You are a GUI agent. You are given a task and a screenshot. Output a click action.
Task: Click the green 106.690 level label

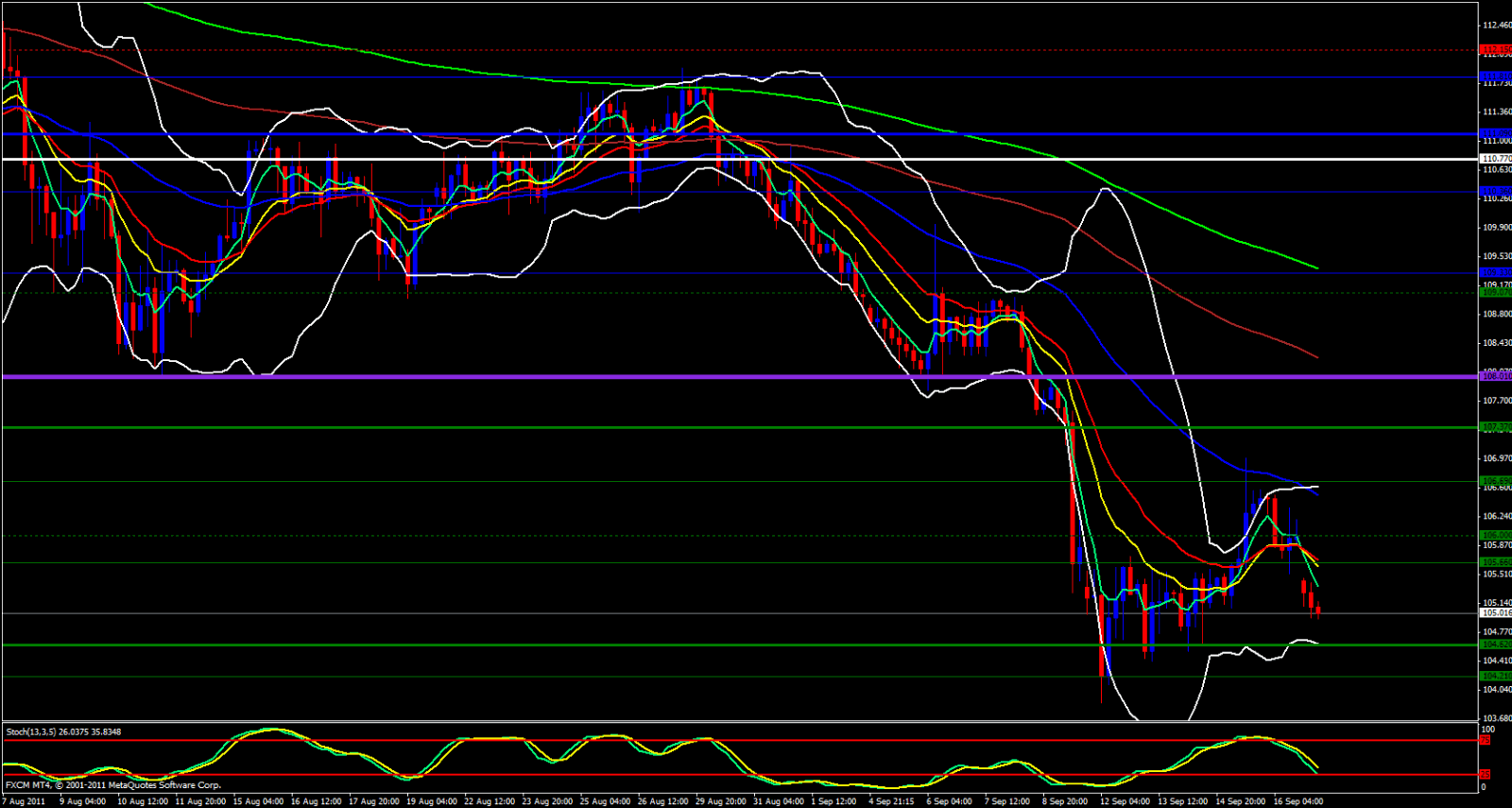point(1496,481)
